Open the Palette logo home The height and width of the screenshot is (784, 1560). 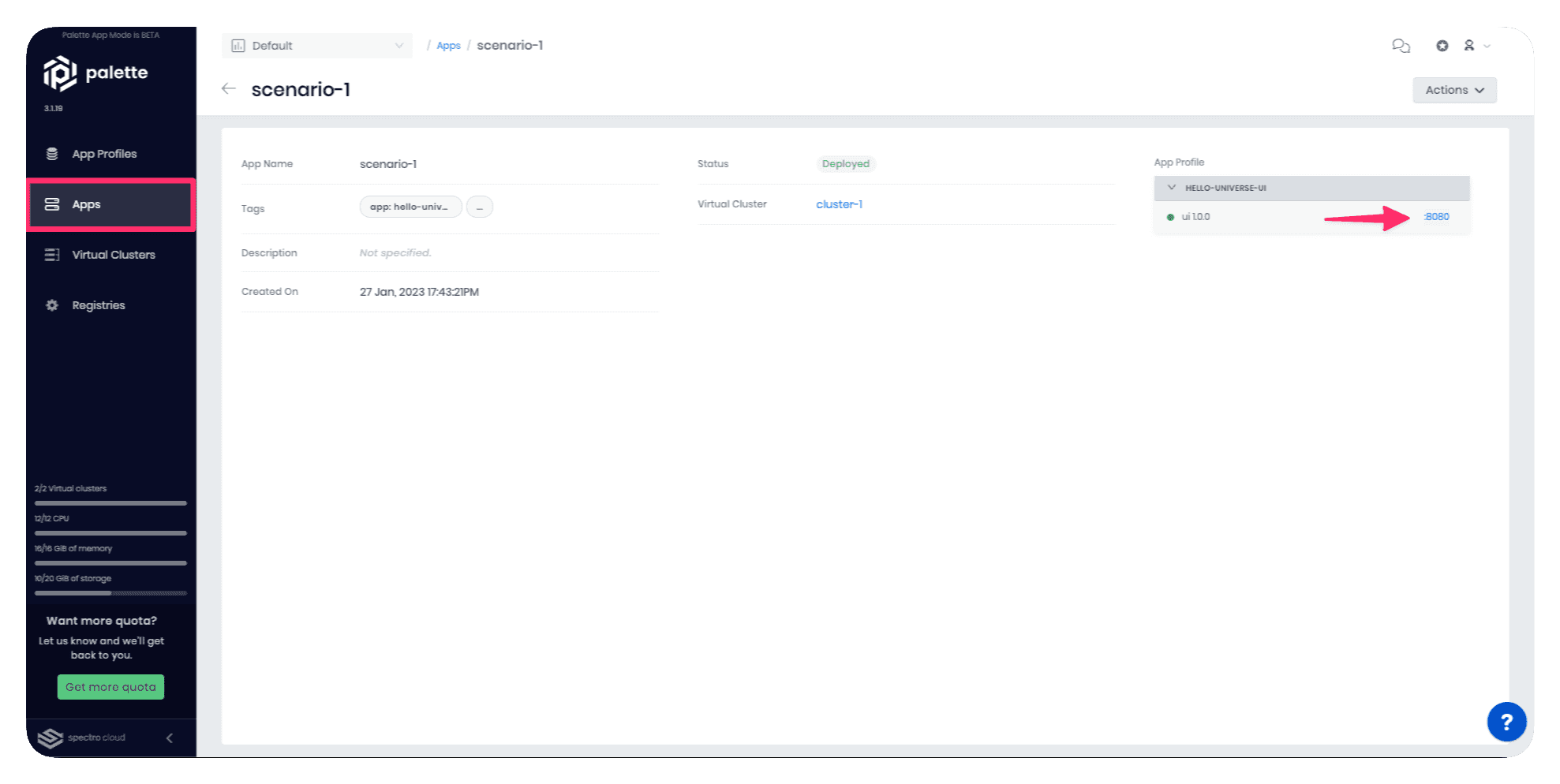click(95, 73)
